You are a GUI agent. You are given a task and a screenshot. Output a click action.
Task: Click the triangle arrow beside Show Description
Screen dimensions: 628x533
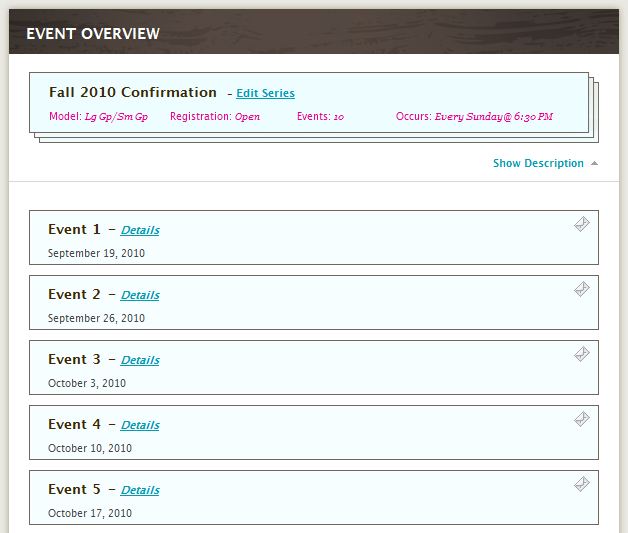coord(594,163)
